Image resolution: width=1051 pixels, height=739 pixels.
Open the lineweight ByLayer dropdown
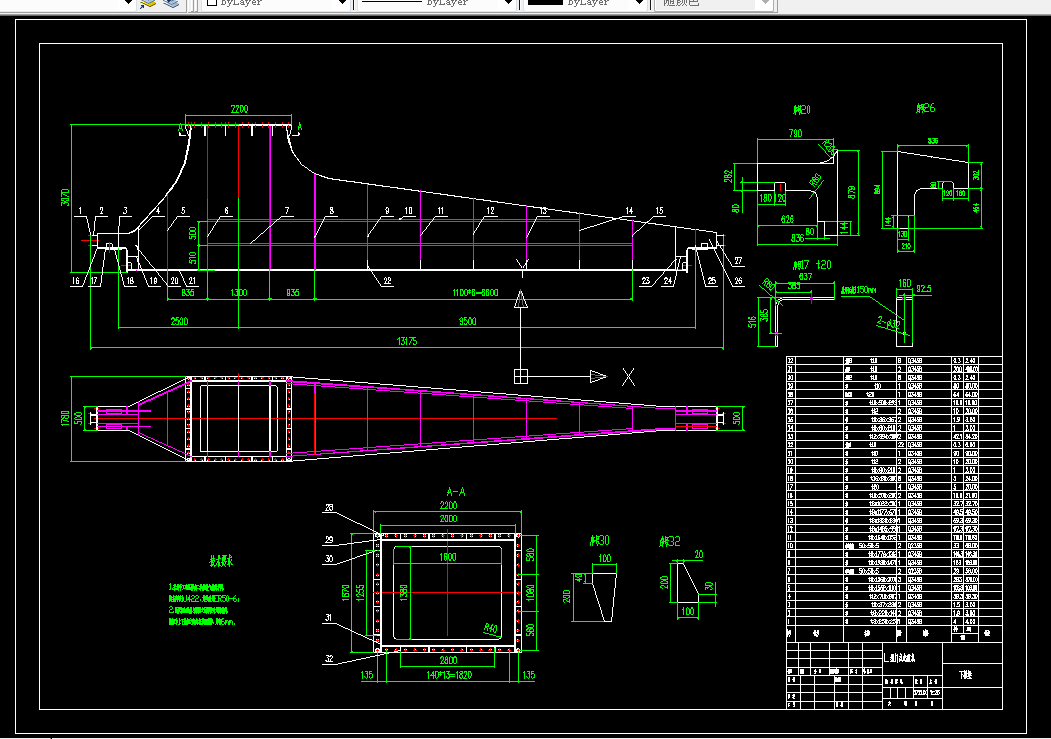pyautogui.click(x=585, y=3)
